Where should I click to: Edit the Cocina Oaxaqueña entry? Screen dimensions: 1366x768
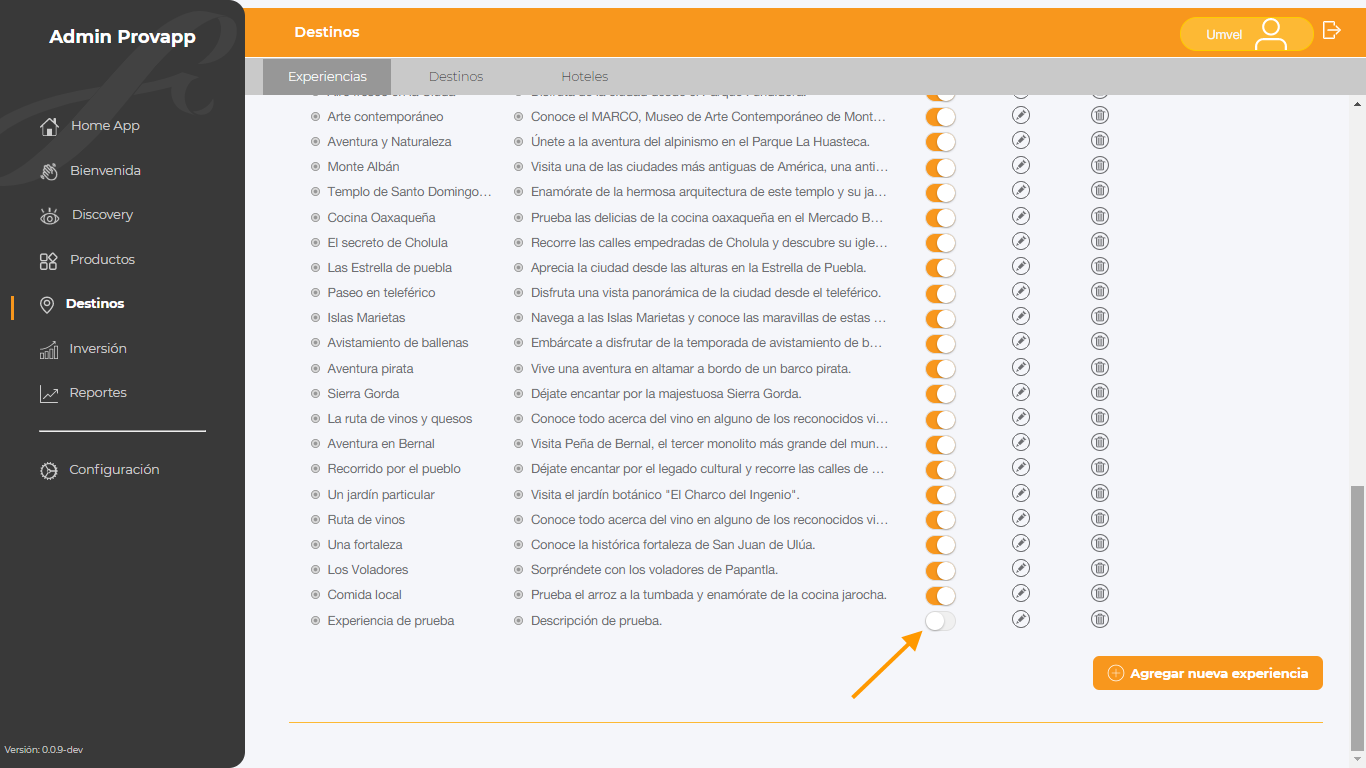[x=1020, y=216]
